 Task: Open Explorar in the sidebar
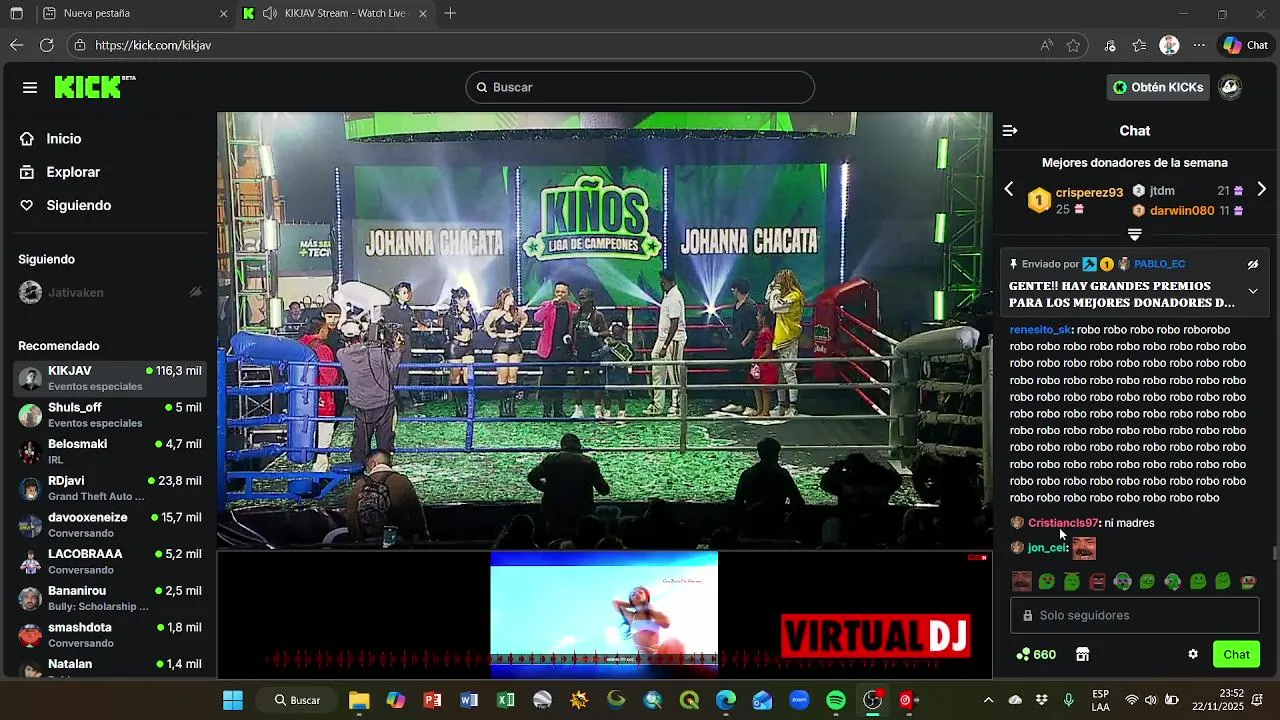(x=73, y=172)
